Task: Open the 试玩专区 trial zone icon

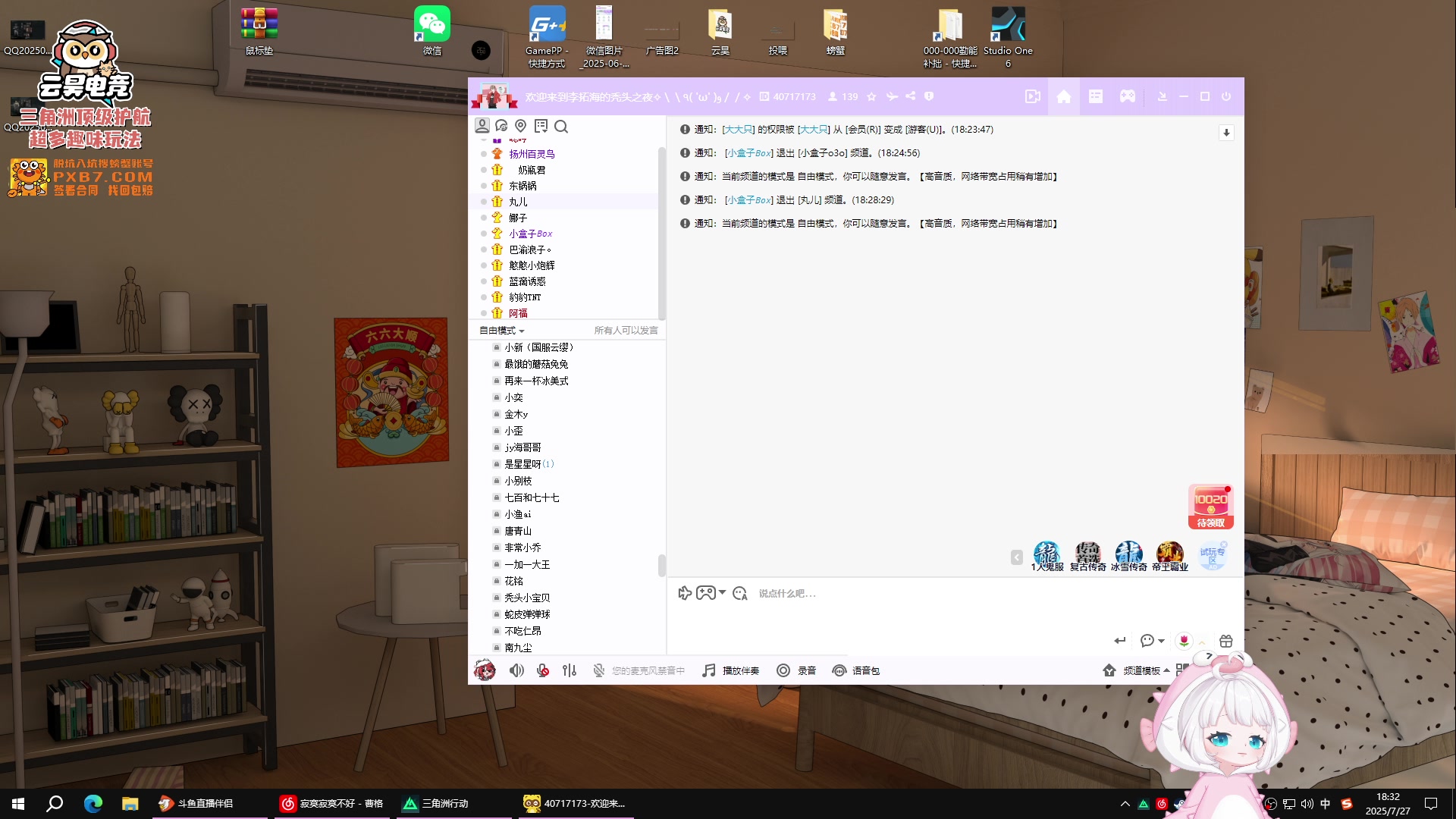Action: pyautogui.click(x=1212, y=556)
